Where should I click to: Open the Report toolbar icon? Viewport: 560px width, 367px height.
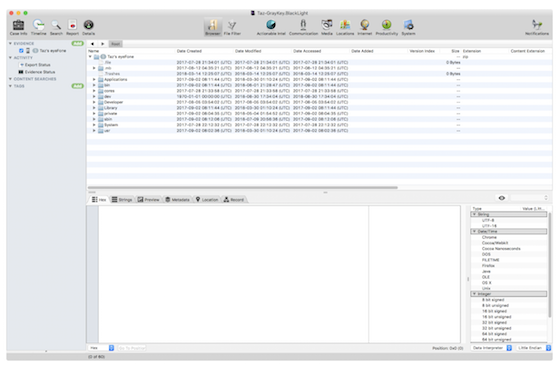pyautogui.click(x=72, y=27)
